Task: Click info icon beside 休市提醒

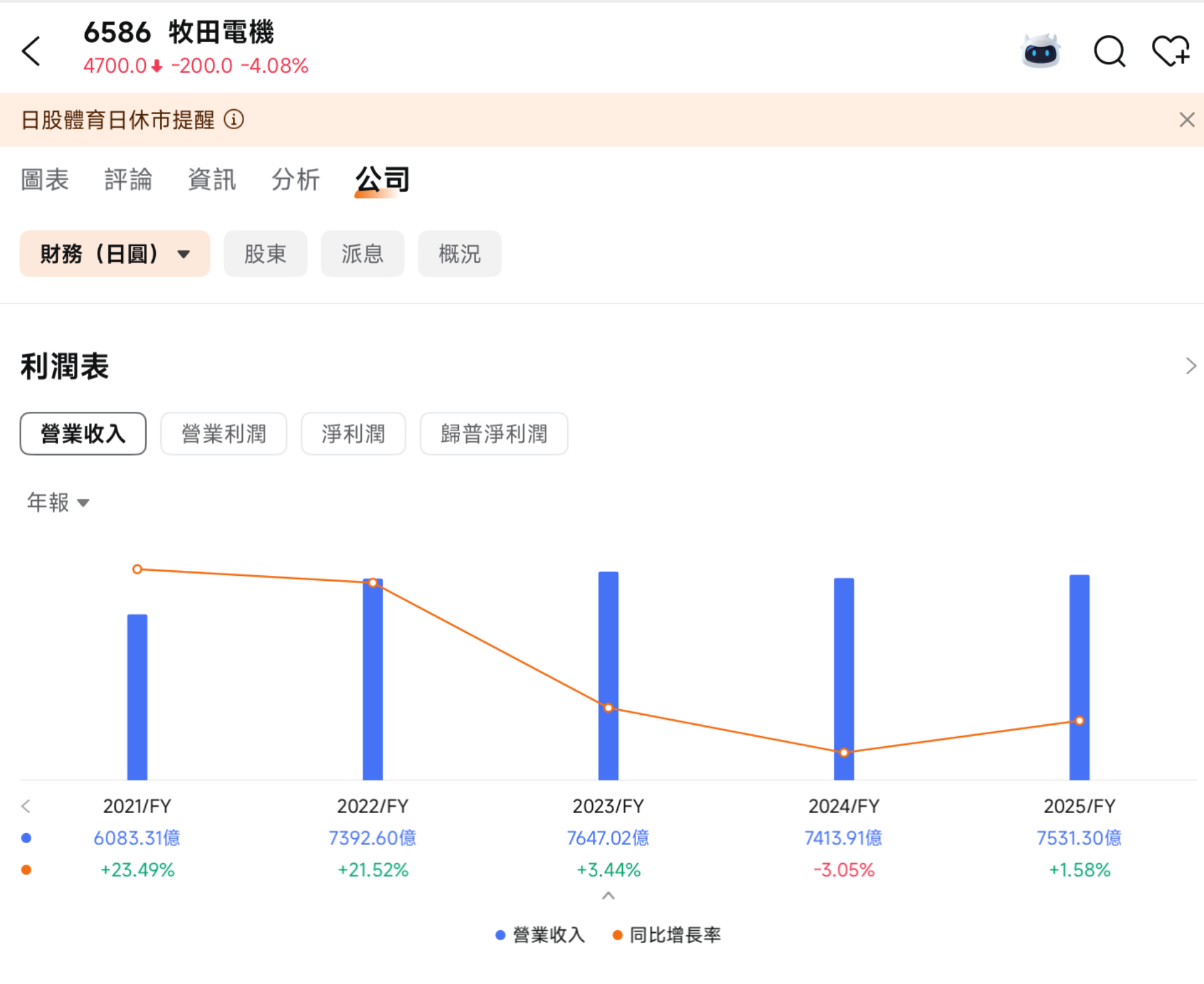Action: pos(234,119)
